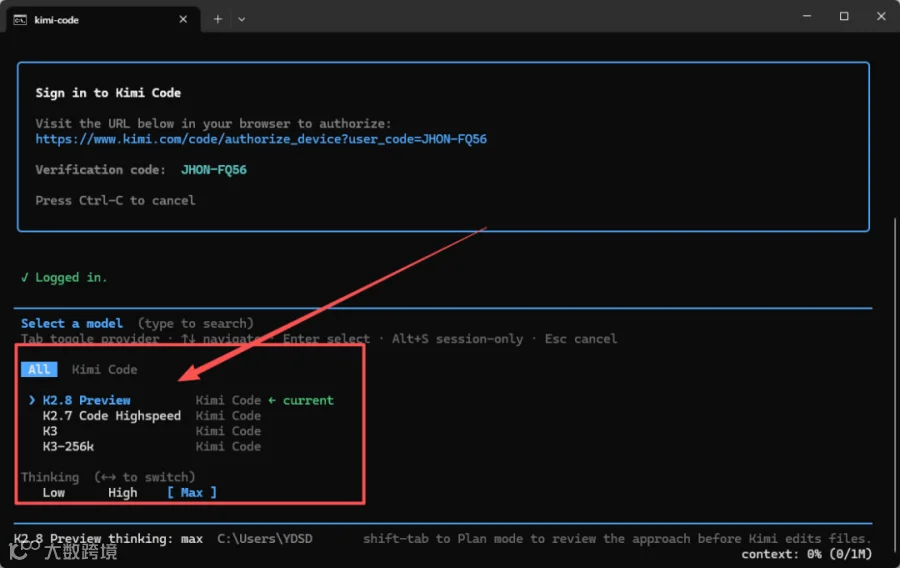The height and width of the screenshot is (568, 900).
Task: Close the kimi-code tab
Action: click(x=183, y=20)
